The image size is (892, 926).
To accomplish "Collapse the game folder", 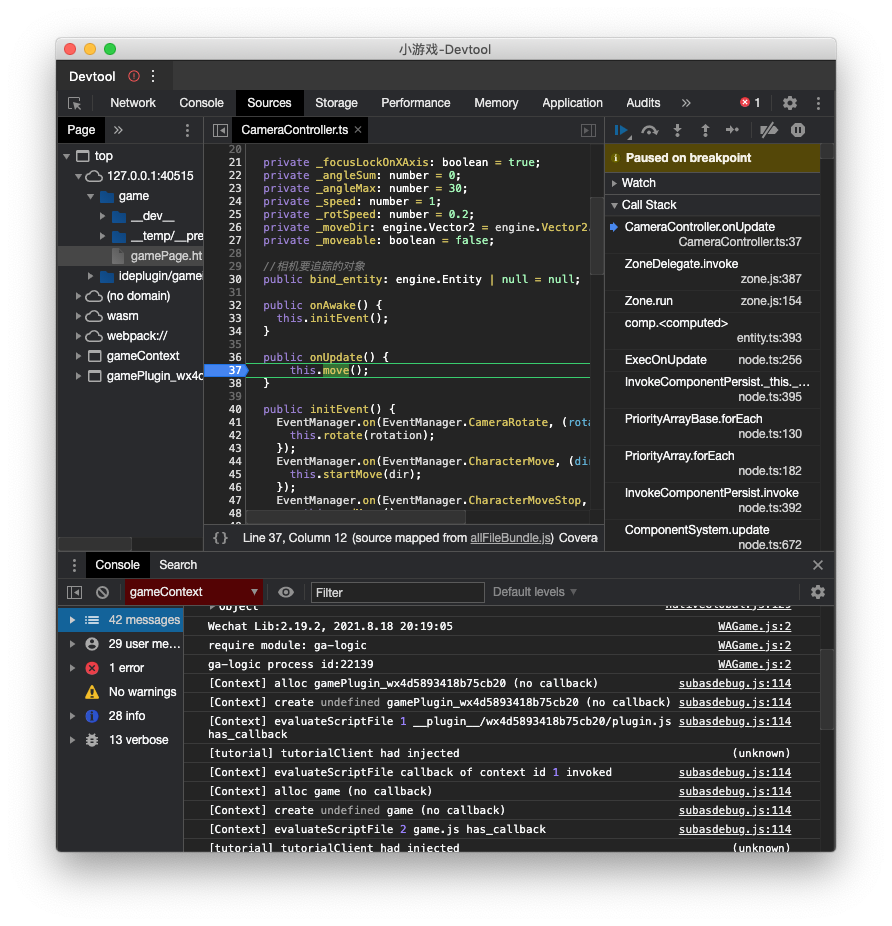I will tap(90, 197).
